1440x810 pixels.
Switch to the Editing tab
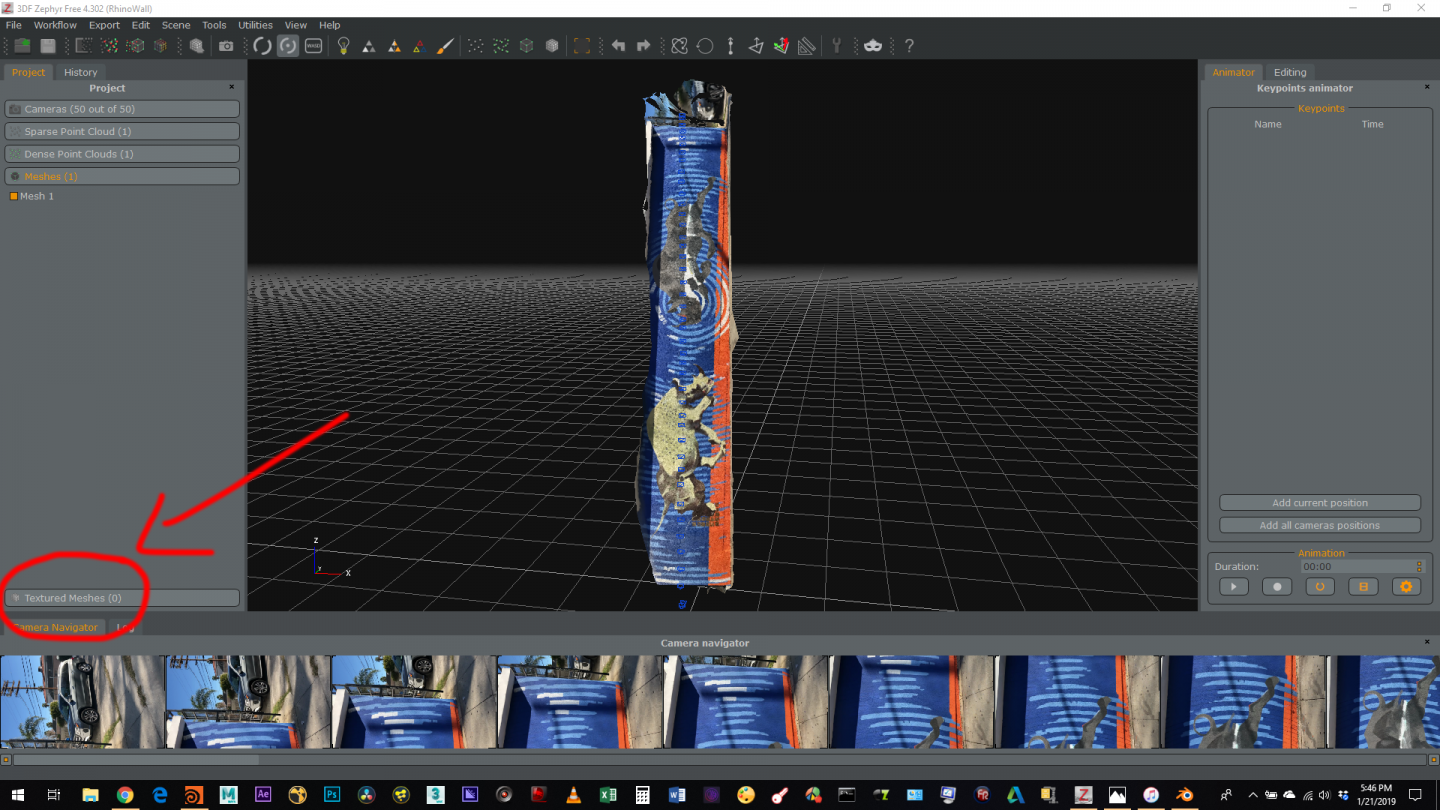(1290, 72)
